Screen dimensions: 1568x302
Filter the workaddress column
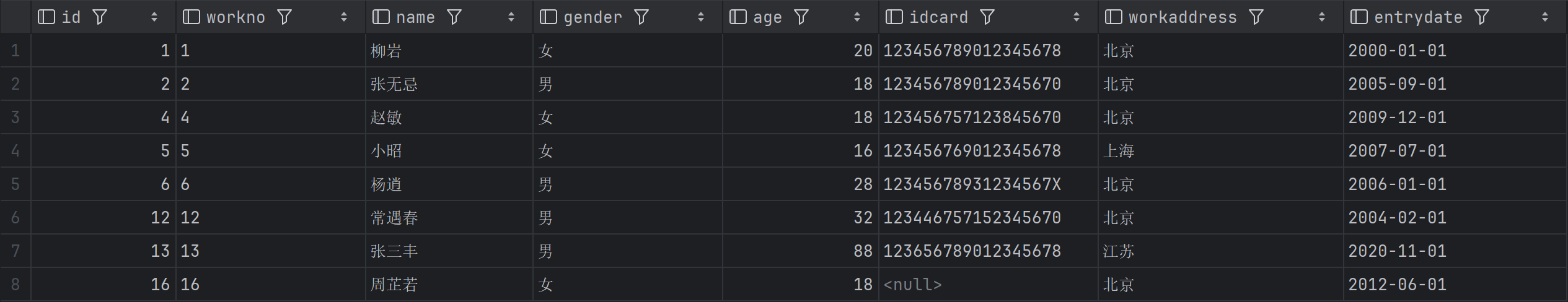(x=1256, y=17)
